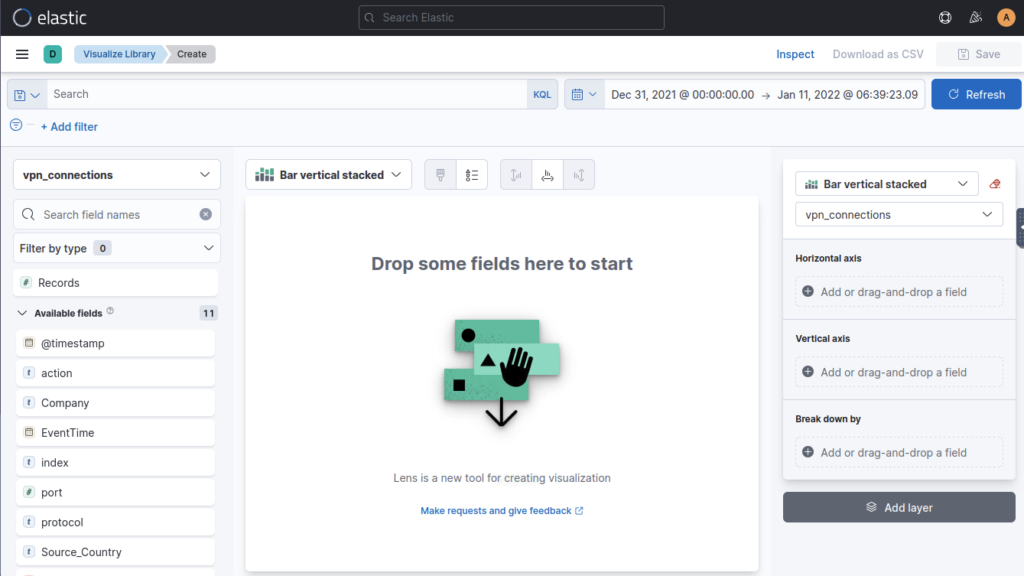This screenshot has width=1024, height=576.
Task: Select the protocol field
Action: [116, 522]
